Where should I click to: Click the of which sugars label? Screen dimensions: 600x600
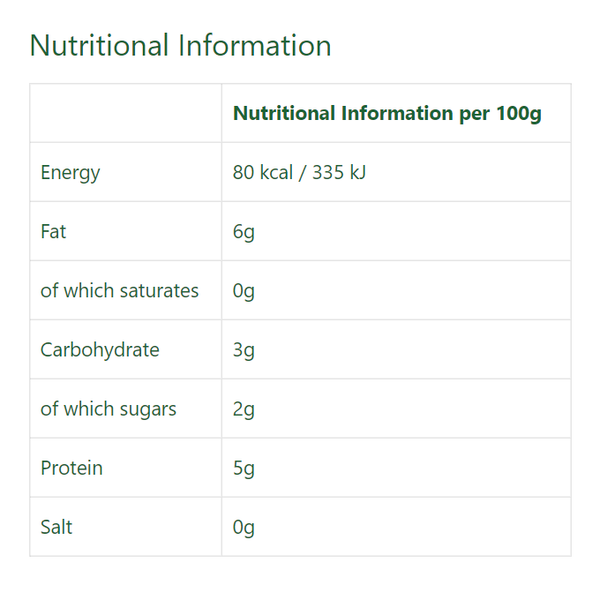click(x=108, y=409)
